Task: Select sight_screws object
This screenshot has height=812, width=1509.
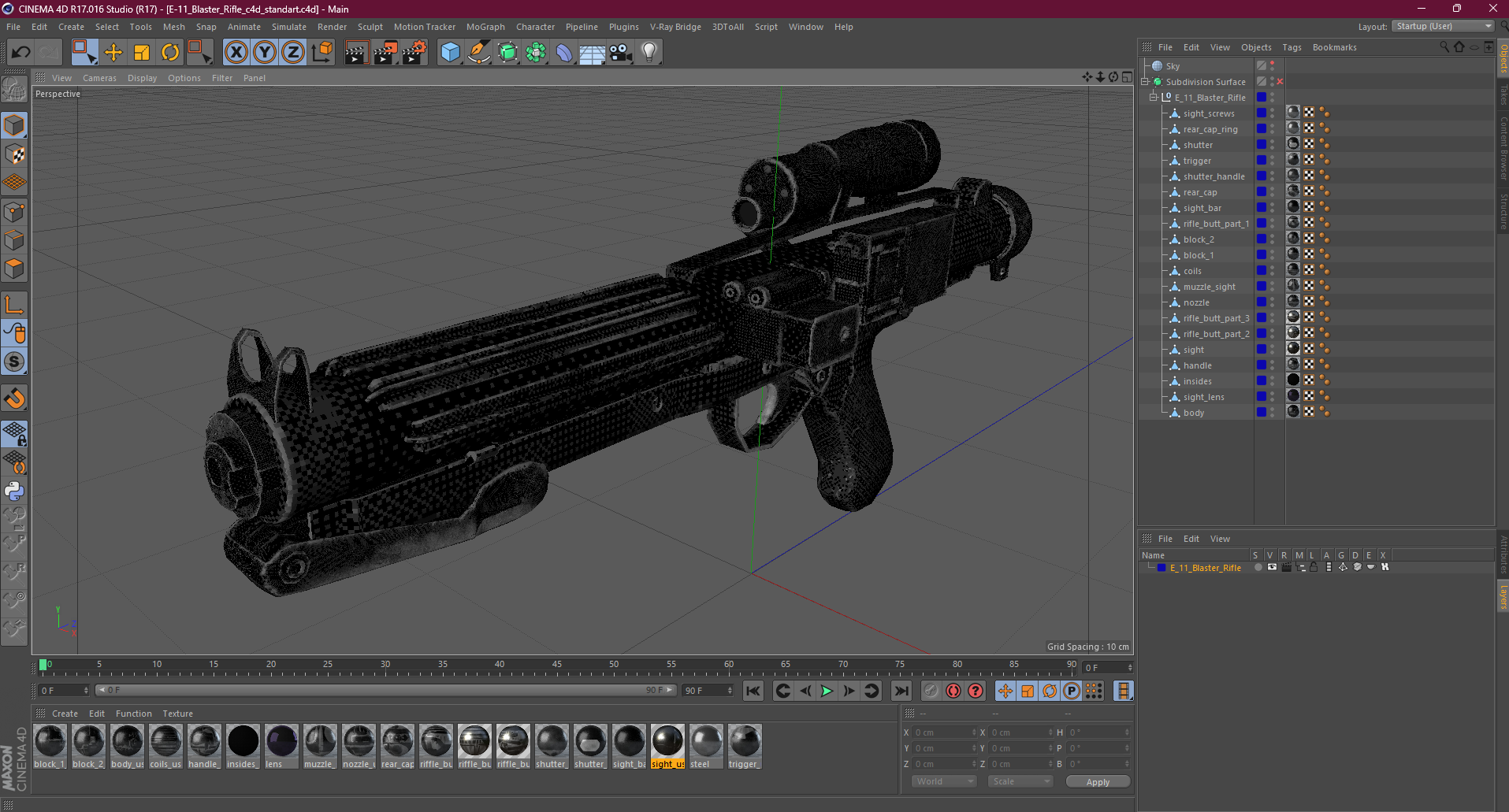Action: point(1209,113)
